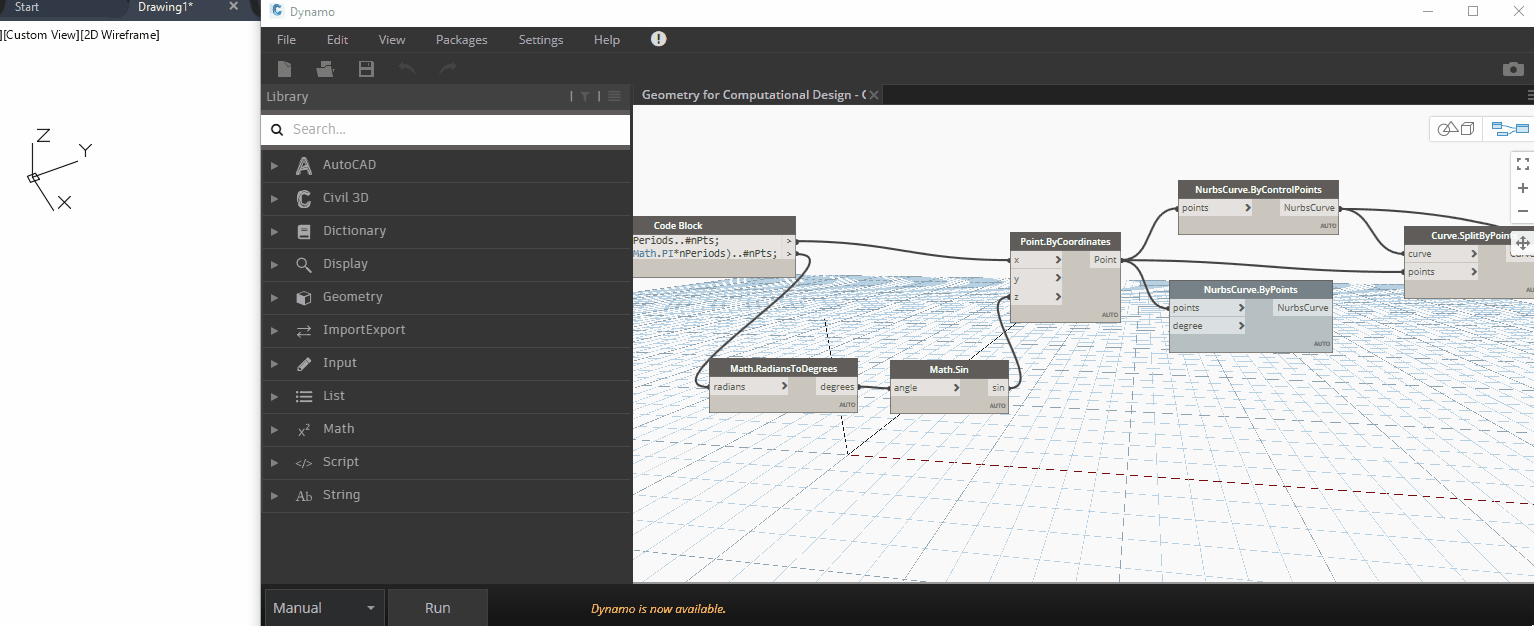Select the Drawing1* tab in AutoCAD
Screen dimensions: 1534x626
coord(166,7)
